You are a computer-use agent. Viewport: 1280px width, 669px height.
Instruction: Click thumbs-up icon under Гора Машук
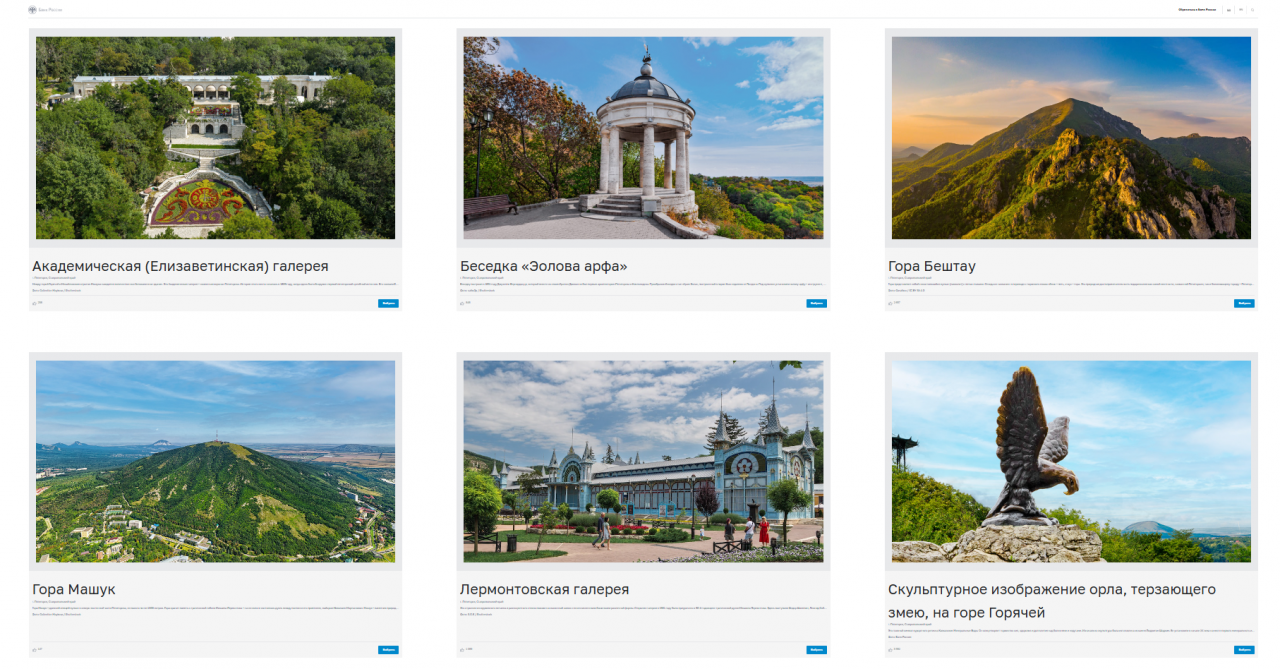pyautogui.click(x=35, y=649)
